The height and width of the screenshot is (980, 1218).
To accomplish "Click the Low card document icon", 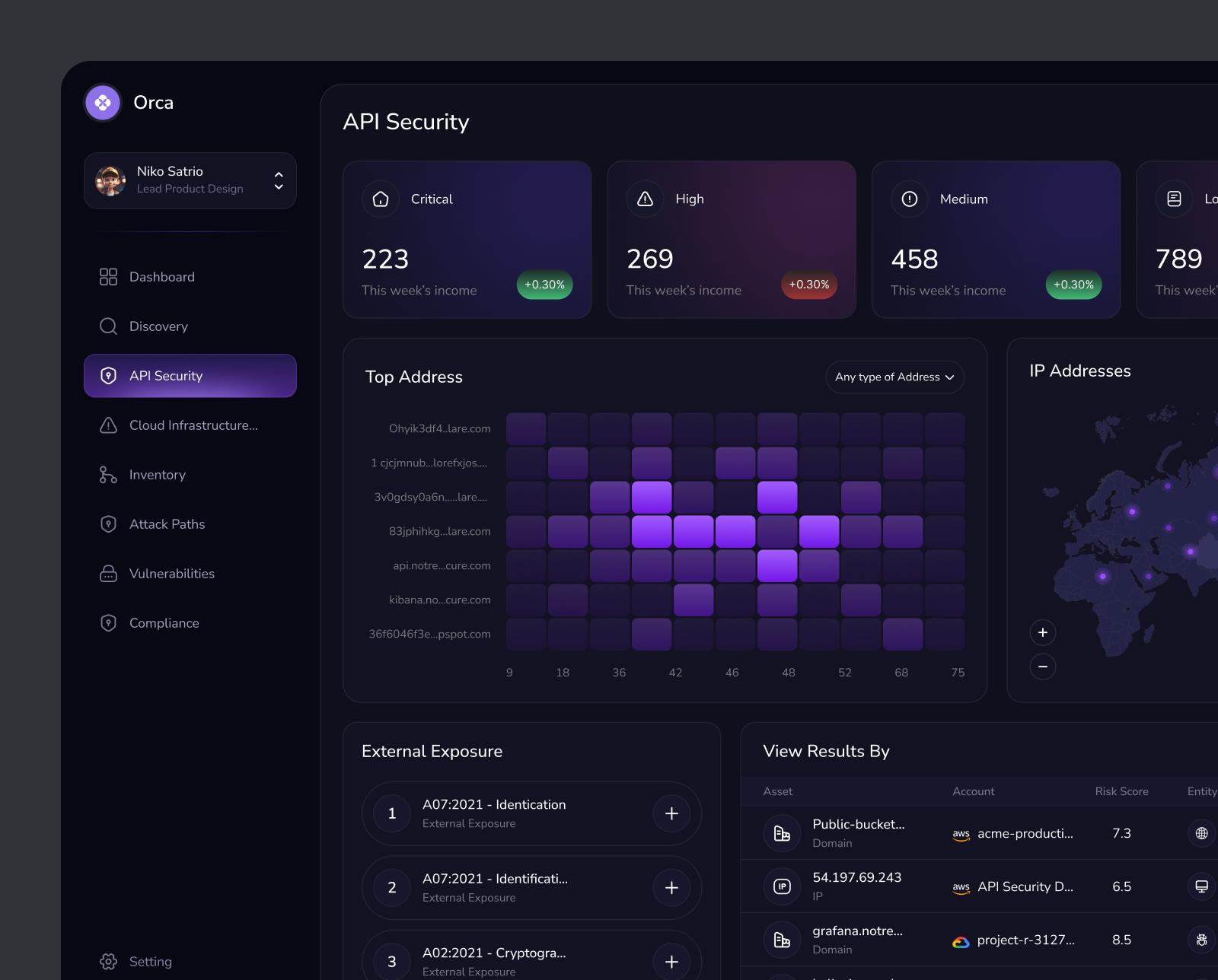I will click(x=1175, y=199).
